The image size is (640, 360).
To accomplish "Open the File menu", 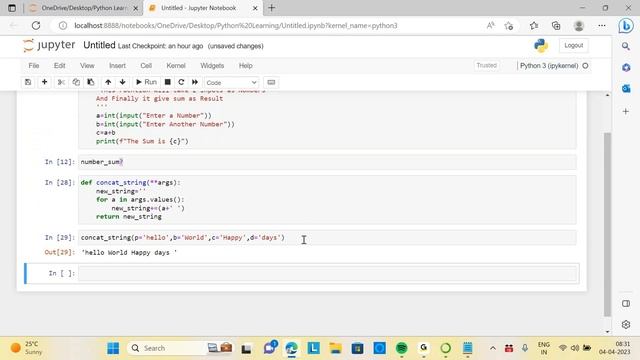I will click(x=34, y=66).
